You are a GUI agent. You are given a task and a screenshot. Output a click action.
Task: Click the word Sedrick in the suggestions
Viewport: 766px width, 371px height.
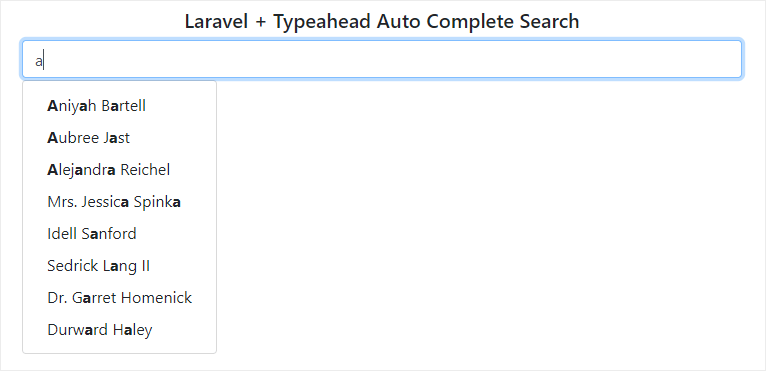(73, 266)
